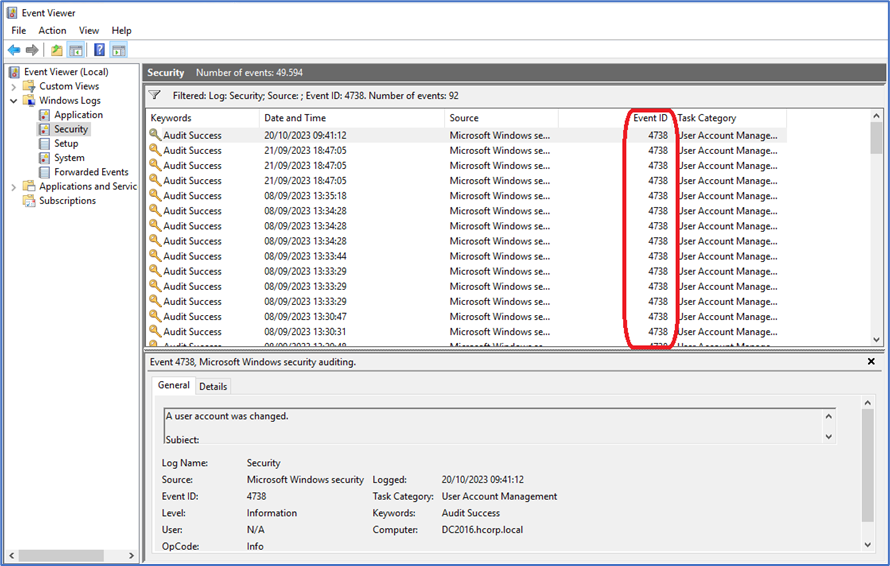Collapse the Windows Logs tree node
890x566 pixels.
14,101
